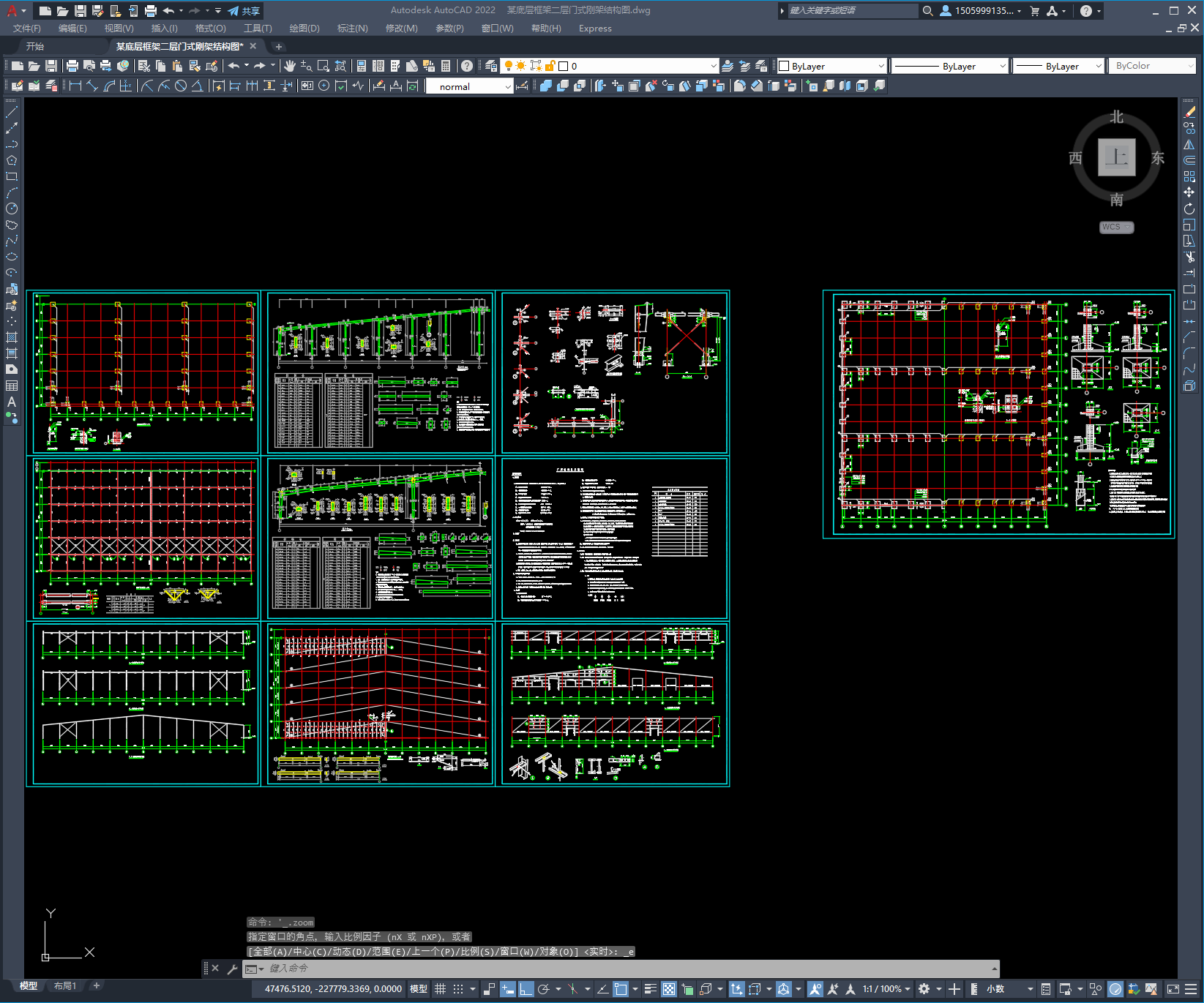
Task: Click the 共享 share button
Action: [244, 11]
